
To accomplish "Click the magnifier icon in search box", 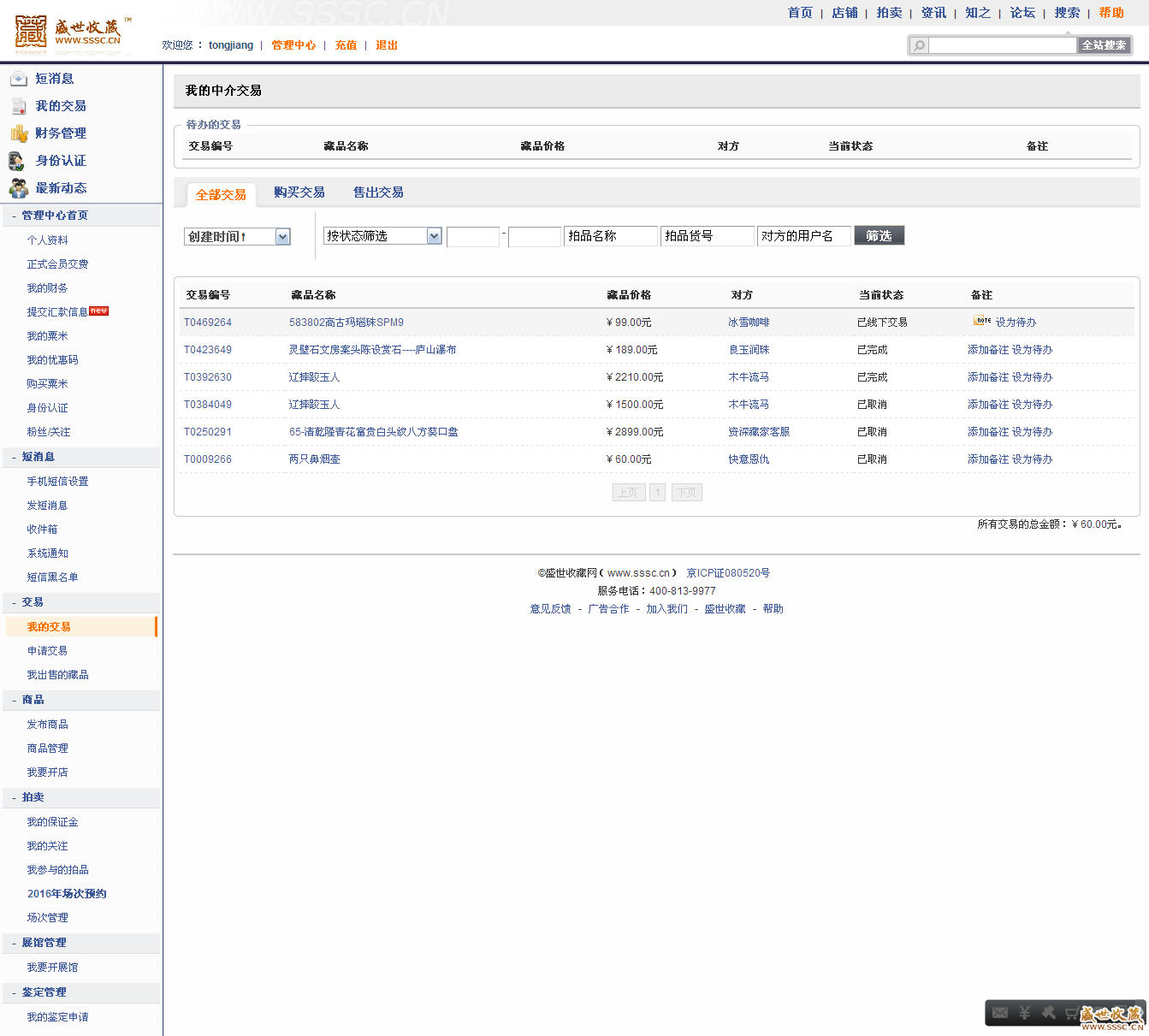I will (x=919, y=45).
